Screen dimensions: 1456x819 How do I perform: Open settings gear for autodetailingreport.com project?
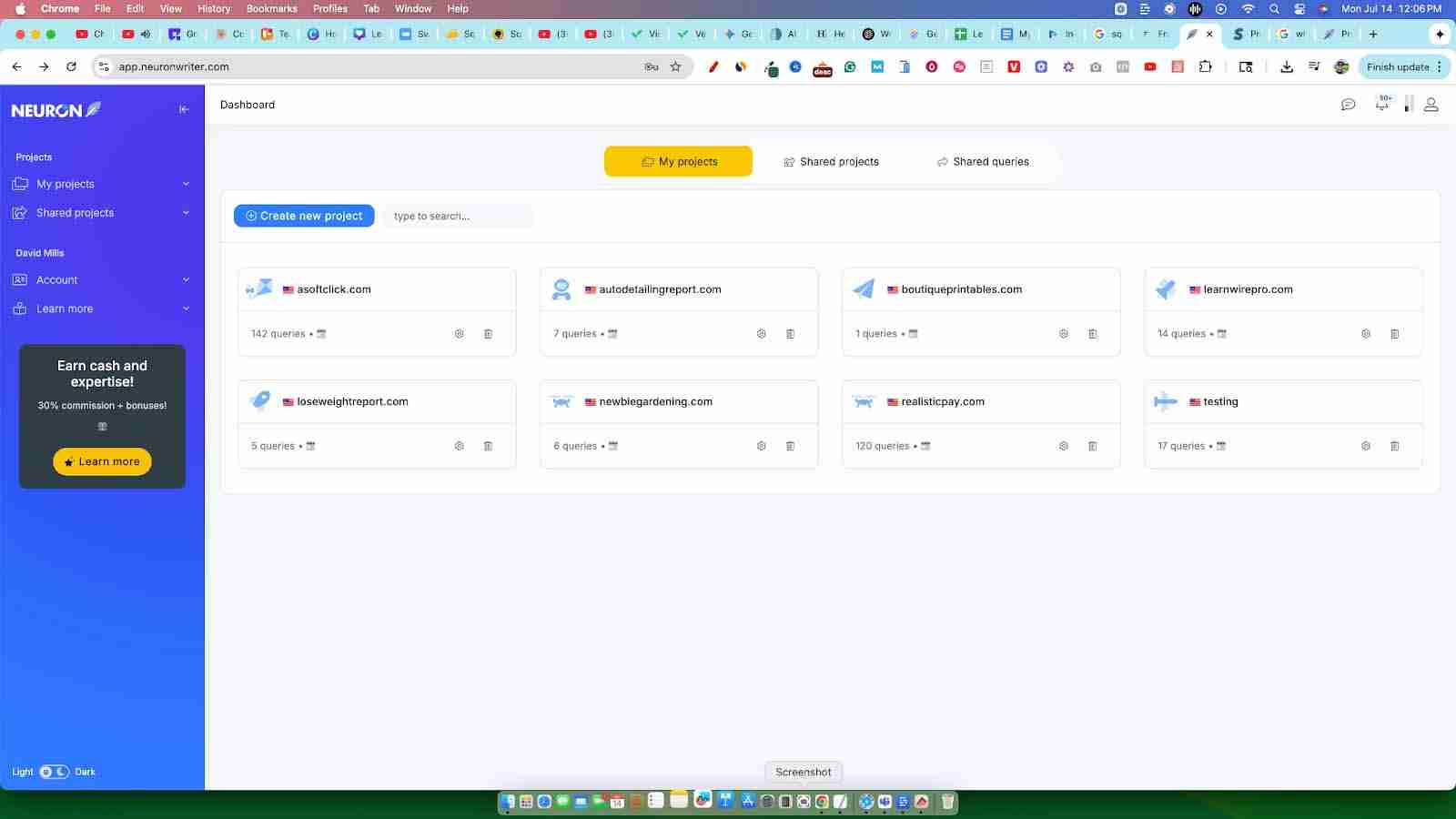point(762,334)
